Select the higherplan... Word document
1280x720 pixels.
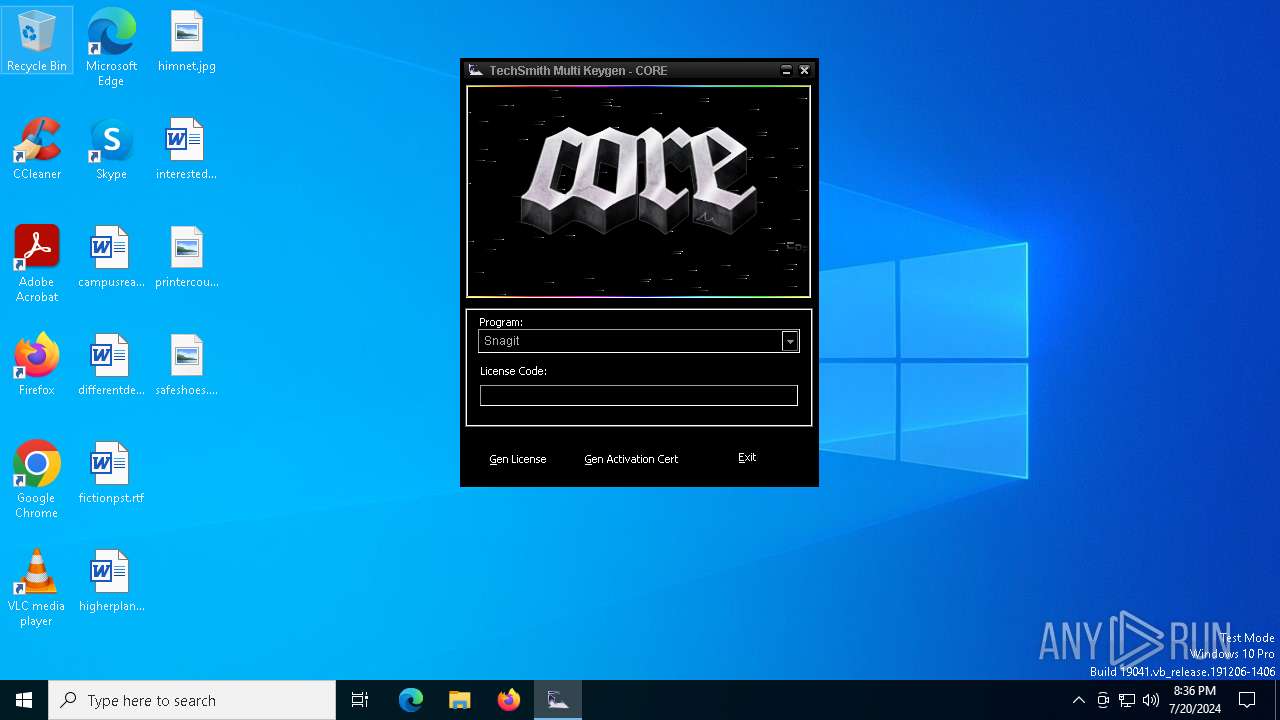111,580
